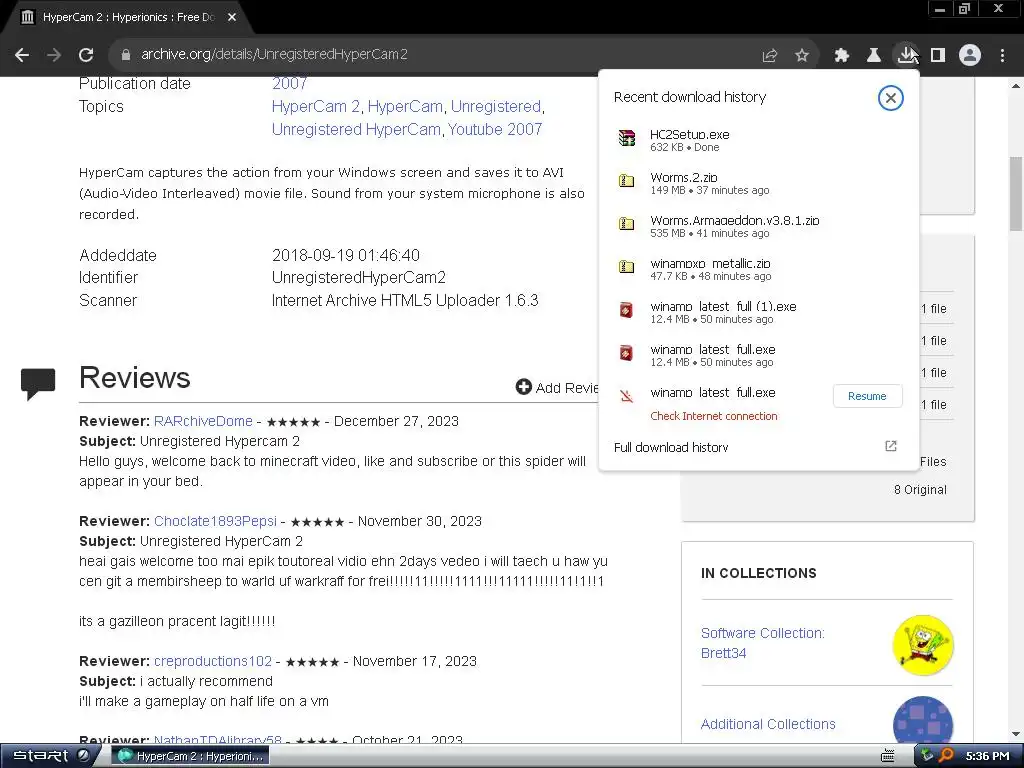The height and width of the screenshot is (768, 1024).
Task: Open the Unregistered topic link
Action: click(x=496, y=106)
